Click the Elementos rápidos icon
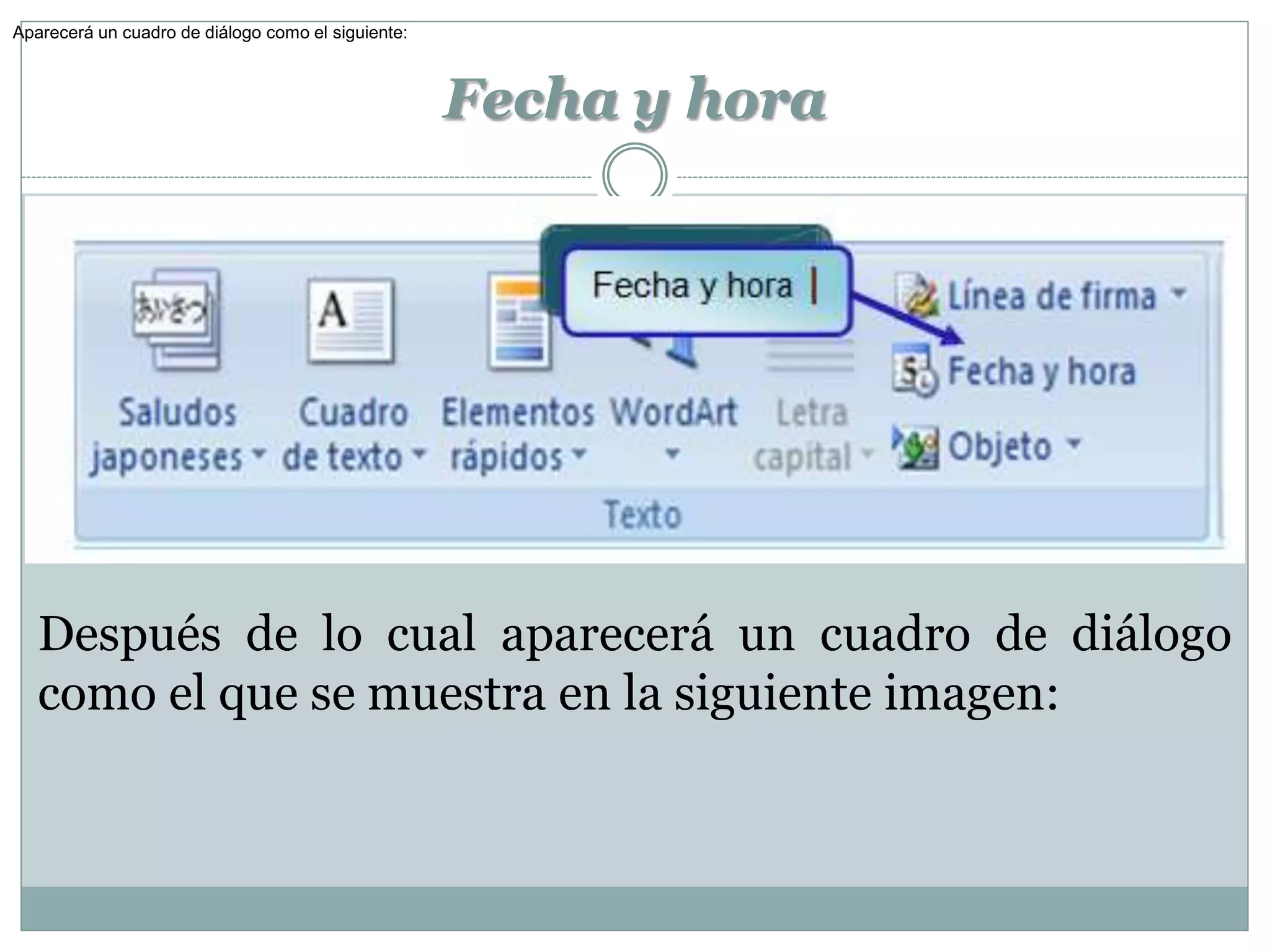This screenshot has height=952, width=1270. tap(518, 322)
